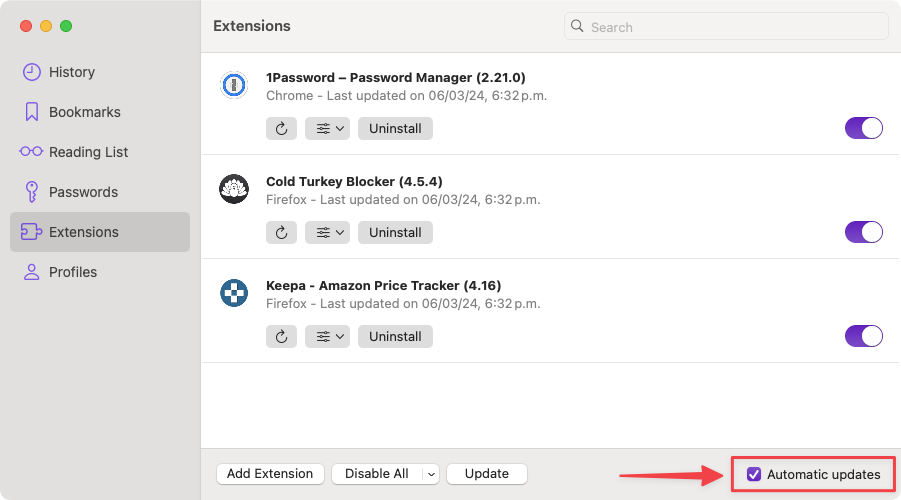
Task: Reload the Keepa extension
Action: [281, 337]
